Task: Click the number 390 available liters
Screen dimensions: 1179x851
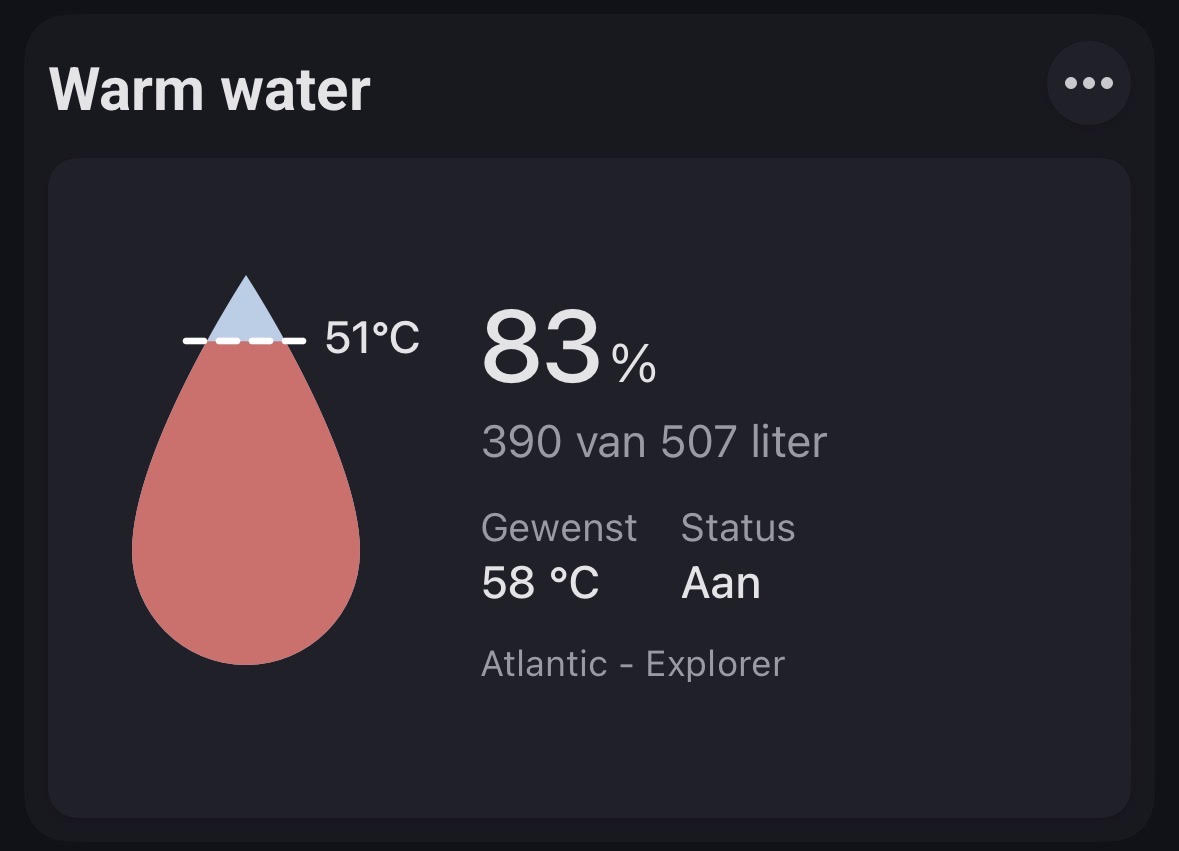Action: click(522, 441)
